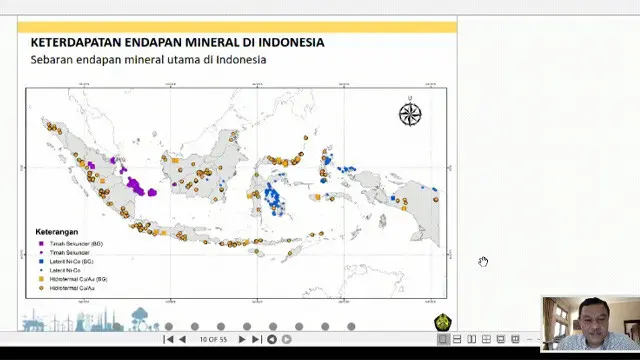Go to the previous page
640x360 pixels.
click(x=182, y=339)
